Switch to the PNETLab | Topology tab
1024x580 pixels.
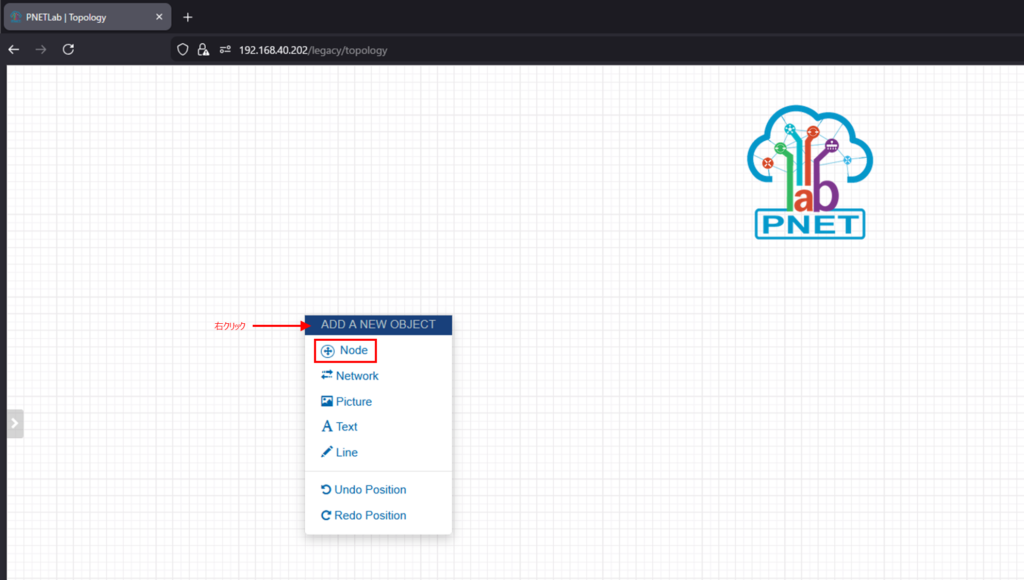80,17
